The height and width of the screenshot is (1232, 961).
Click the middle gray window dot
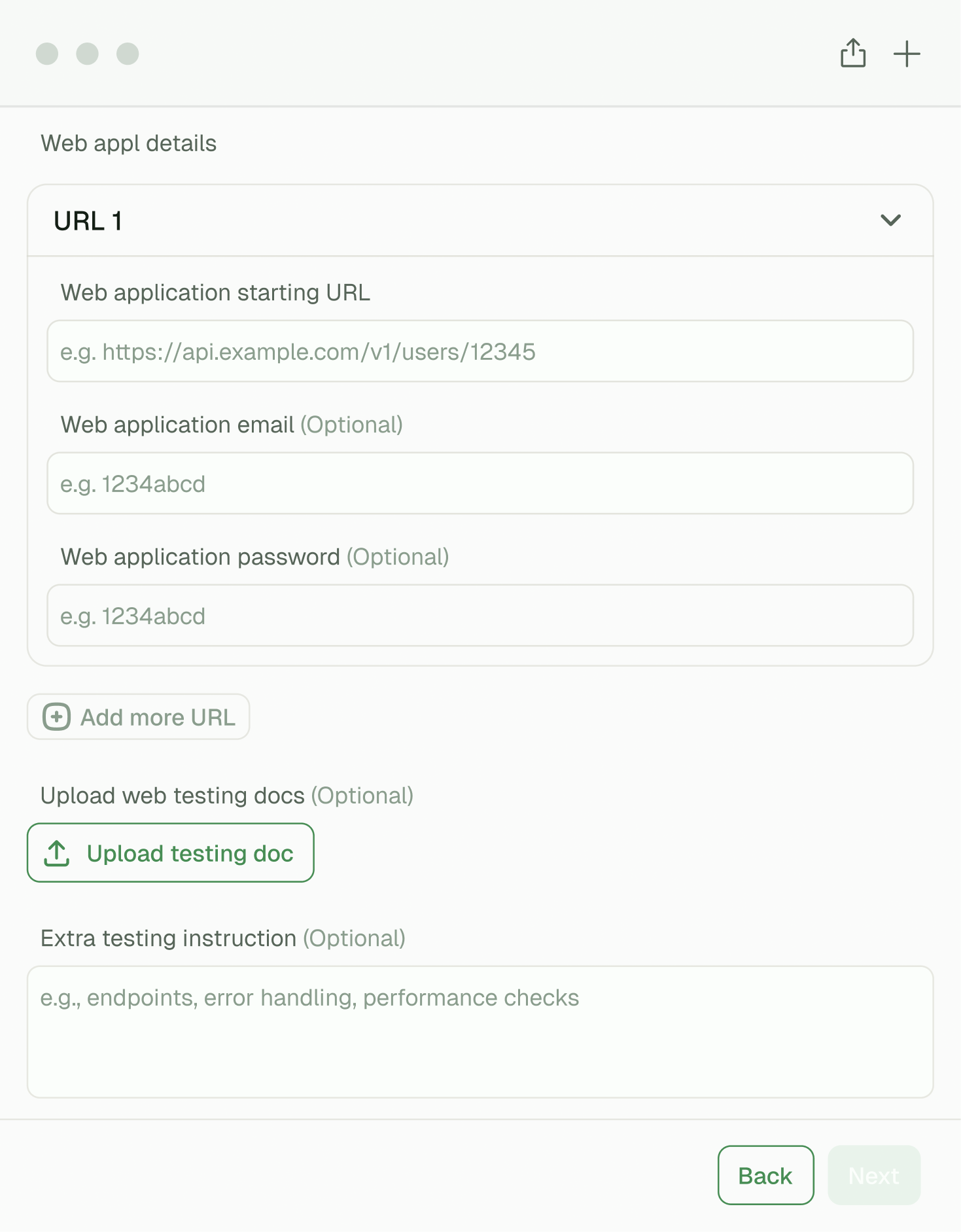tap(87, 54)
